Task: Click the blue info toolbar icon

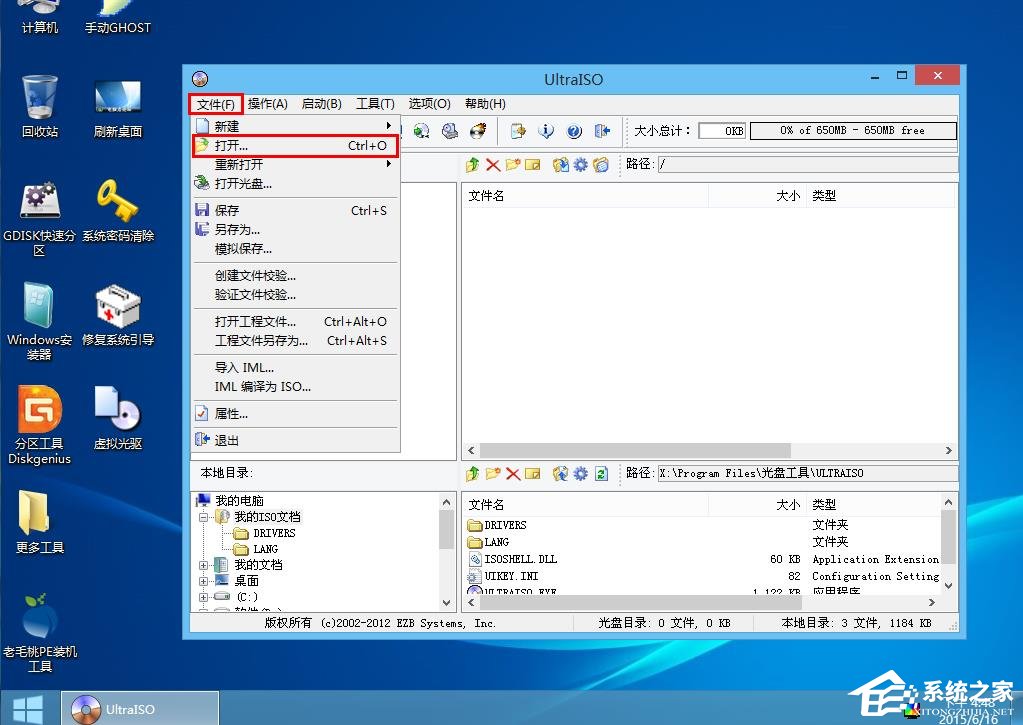Action: 547,130
